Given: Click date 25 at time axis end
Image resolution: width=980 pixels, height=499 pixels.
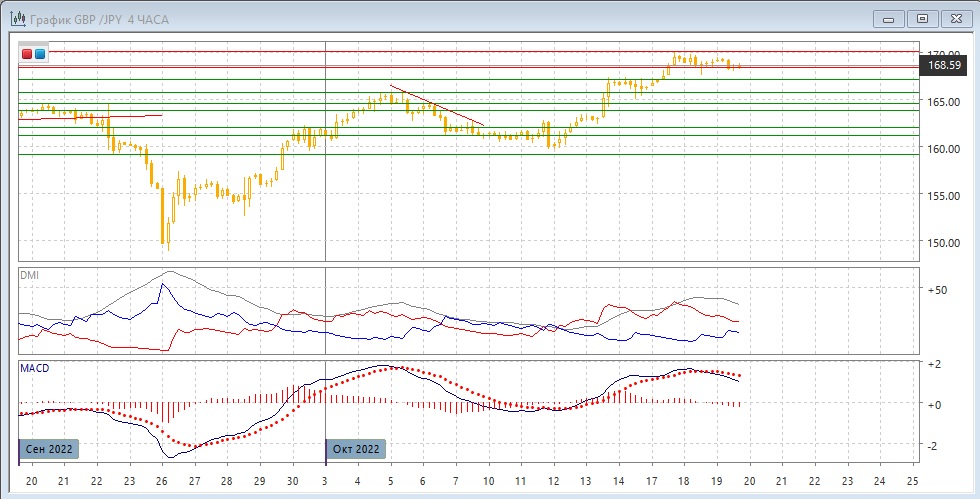Looking at the screenshot, I should coord(912,482).
